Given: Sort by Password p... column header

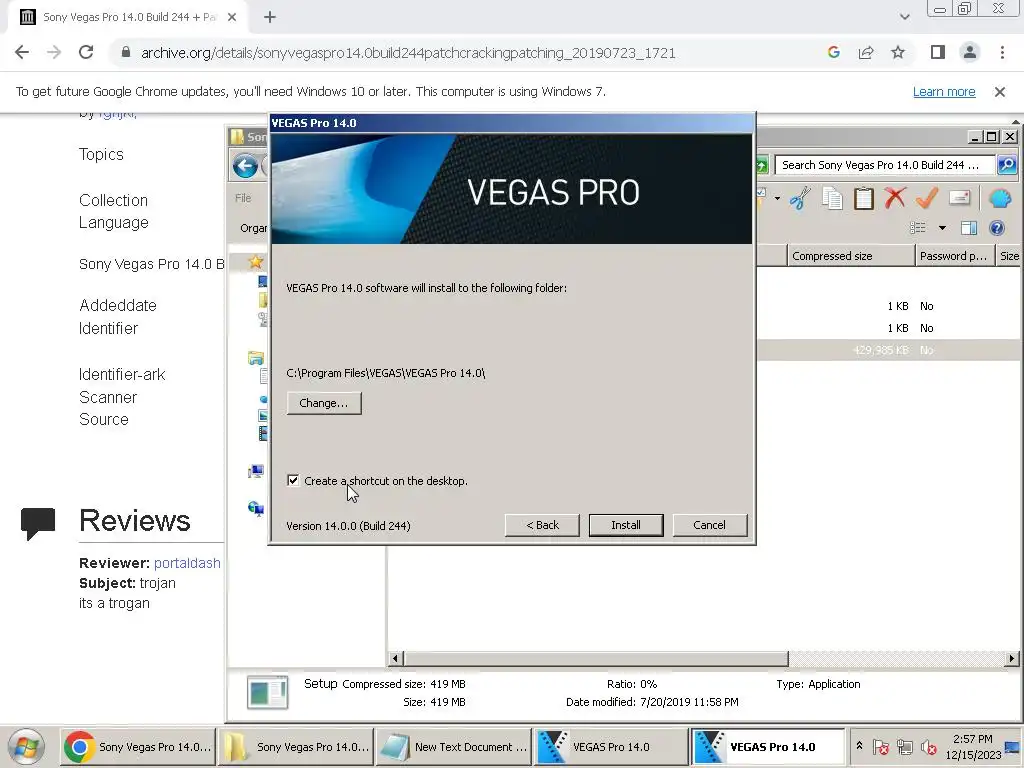Looking at the screenshot, I should pos(954,256).
